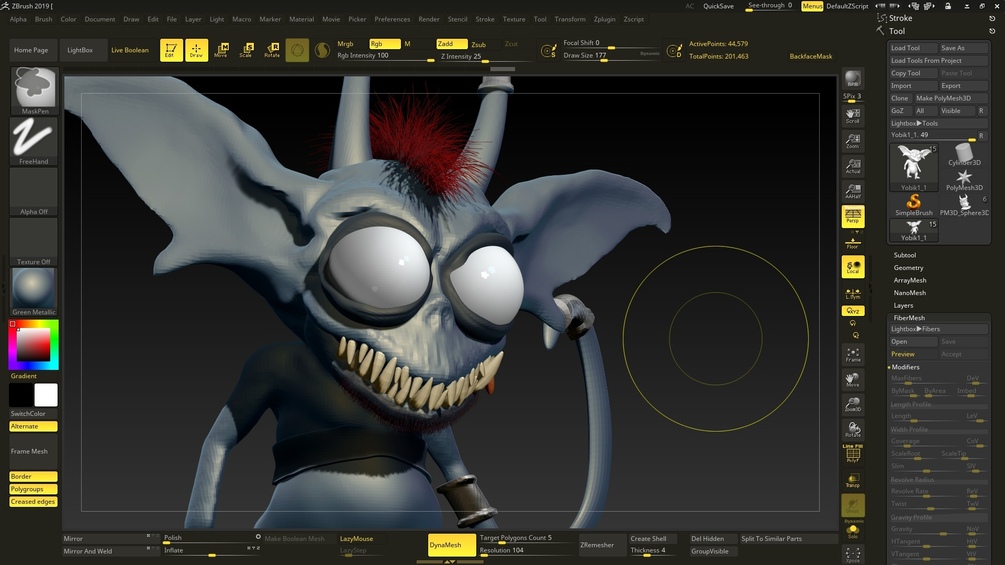
Task: Toggle the Mrgb mode button
Action: point(345,44)
